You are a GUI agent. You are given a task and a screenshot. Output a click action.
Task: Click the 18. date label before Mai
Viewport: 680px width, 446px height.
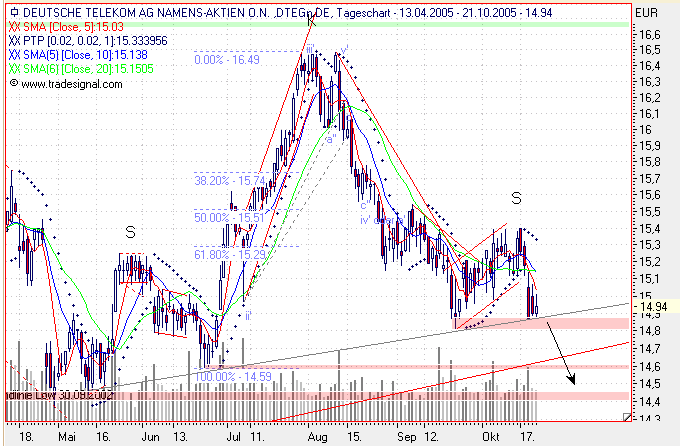tap(26, 436)
